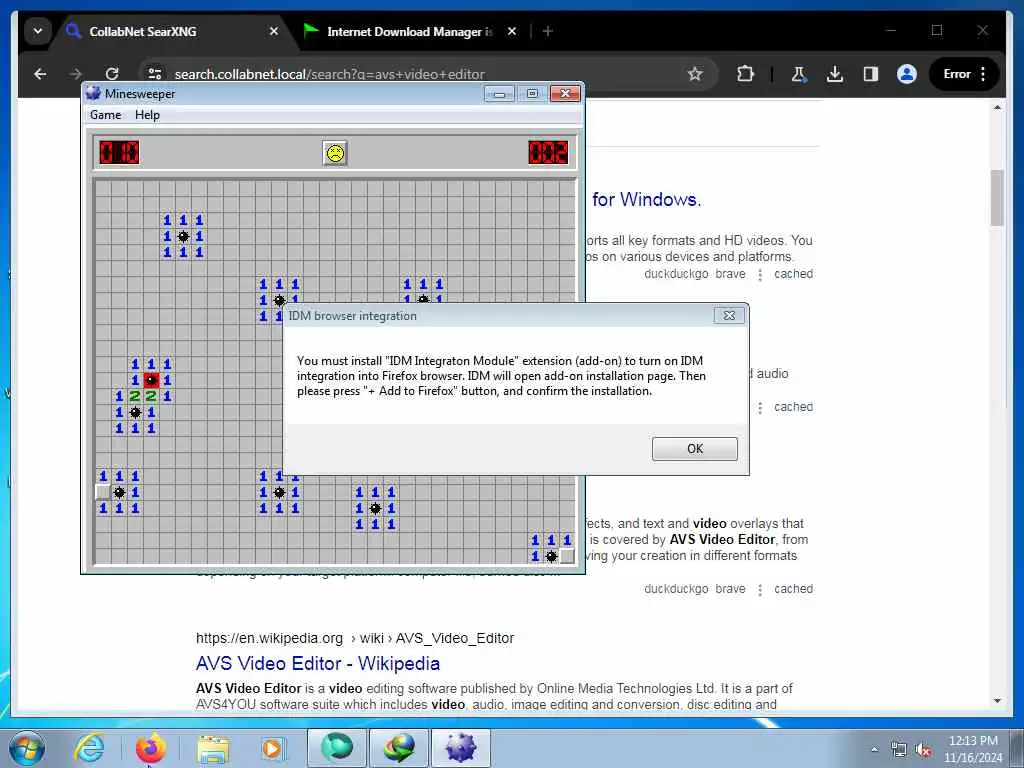1024x768 pixels.
Task: Open the second result three-dot options
Action: pyautogui.click(x=760, y=408)
